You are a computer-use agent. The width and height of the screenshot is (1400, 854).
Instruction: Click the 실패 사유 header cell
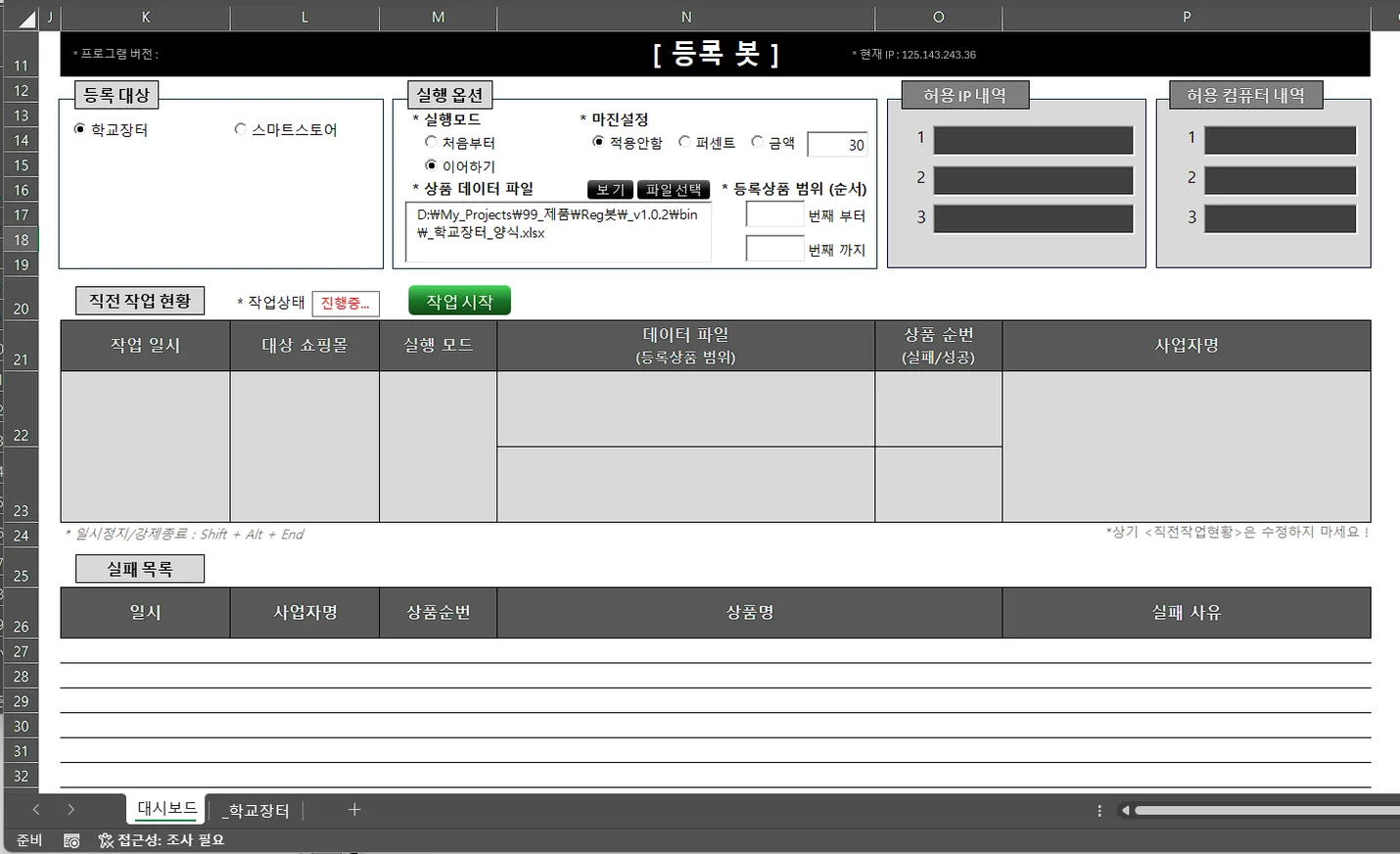(x=1187, y=613)
